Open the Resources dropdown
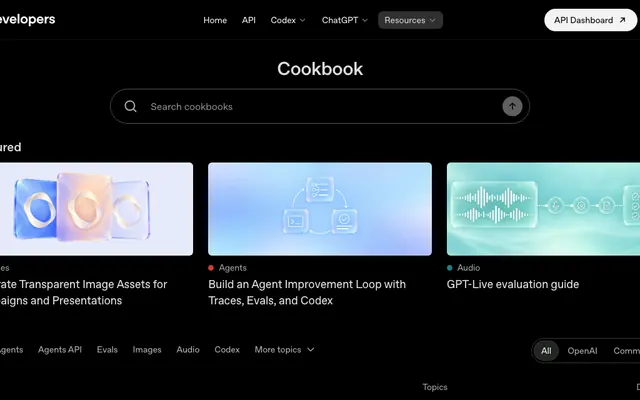 coord(410,20)
